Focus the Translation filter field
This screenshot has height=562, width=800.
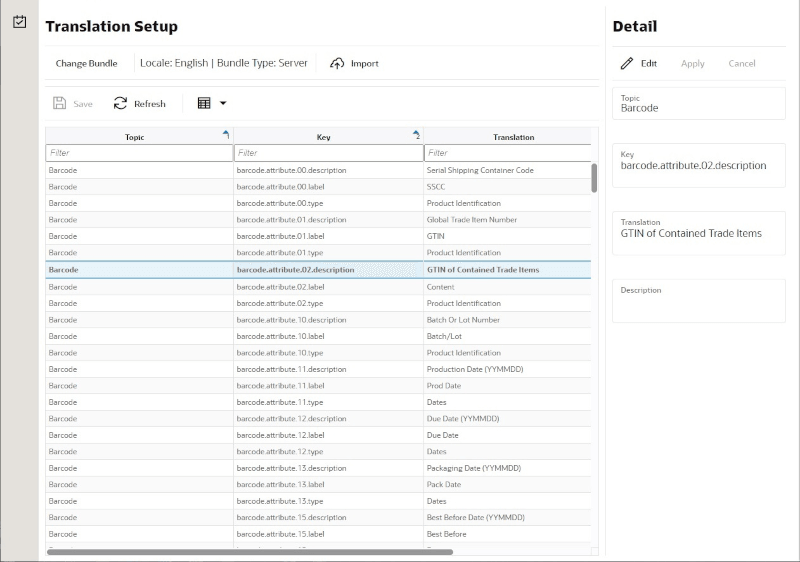(x=508, y=152)
